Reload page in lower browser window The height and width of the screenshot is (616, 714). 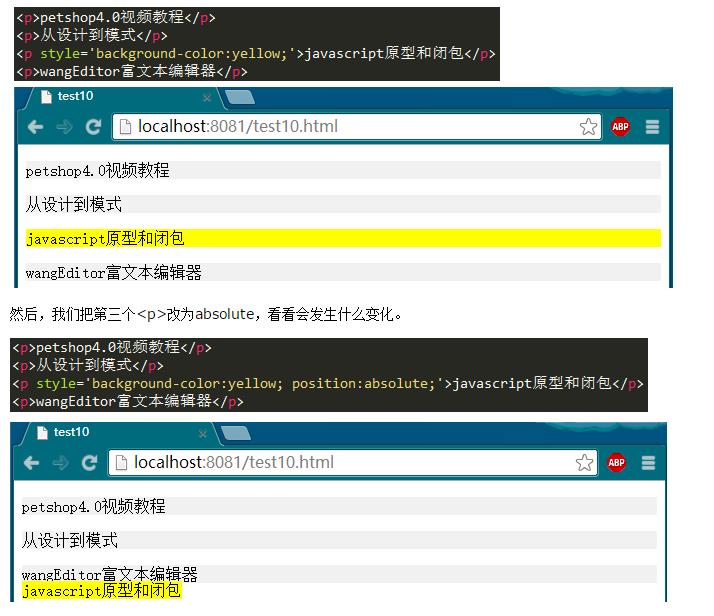point(89,463)
